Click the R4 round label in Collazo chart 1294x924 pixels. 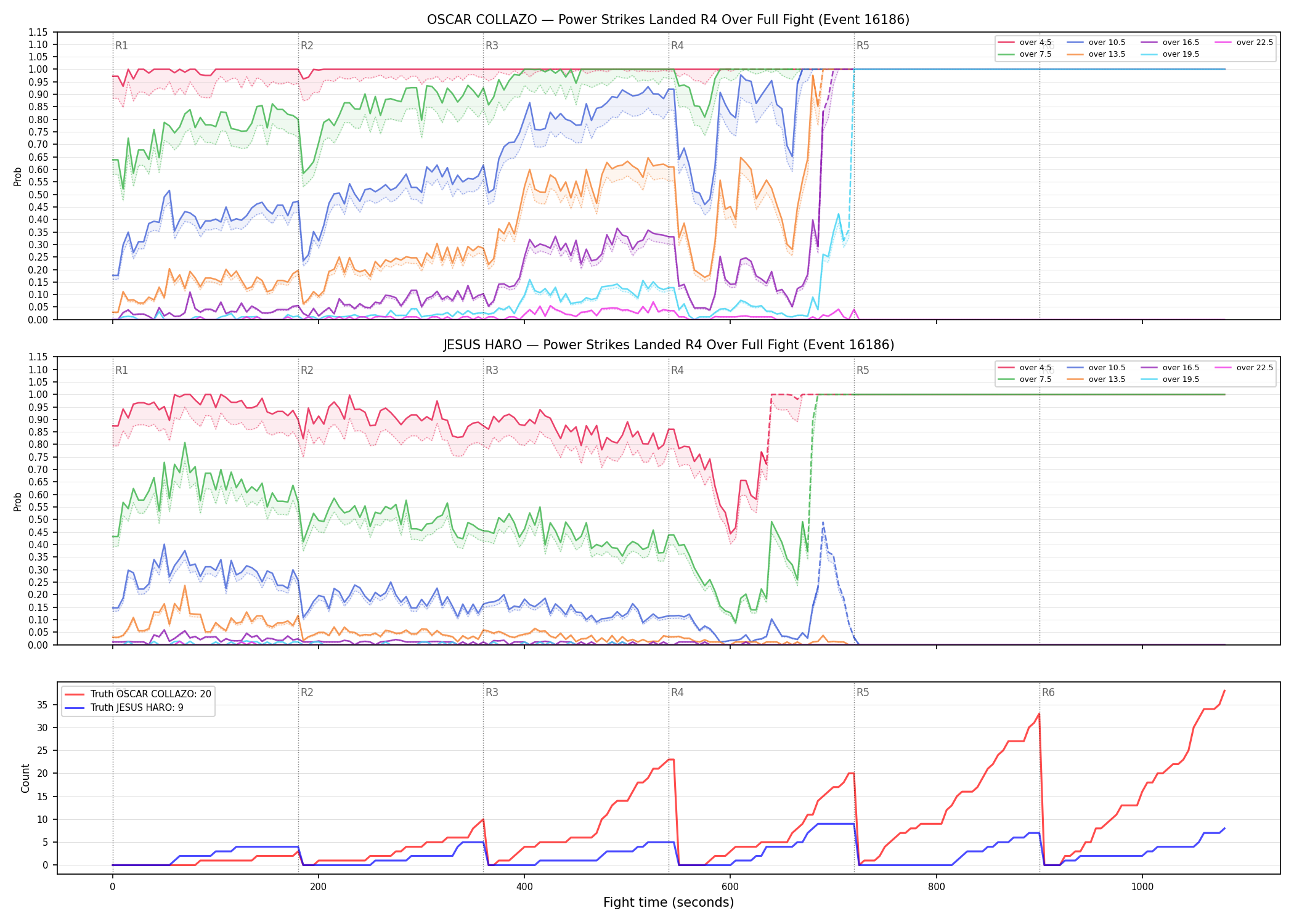(x=677, y=46)
